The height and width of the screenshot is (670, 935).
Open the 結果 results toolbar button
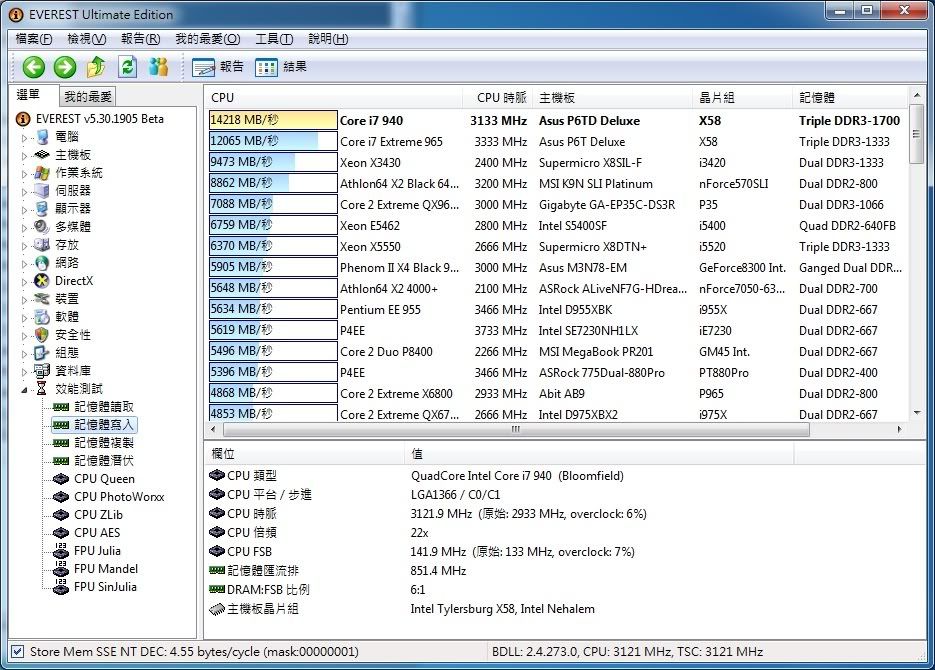point(281,67)
